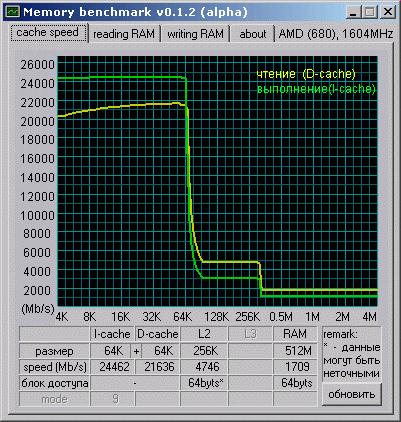The height and width of the screenshot is (422, 401).
Task: Click the обновить refresh button
Action: coord(351,394)
